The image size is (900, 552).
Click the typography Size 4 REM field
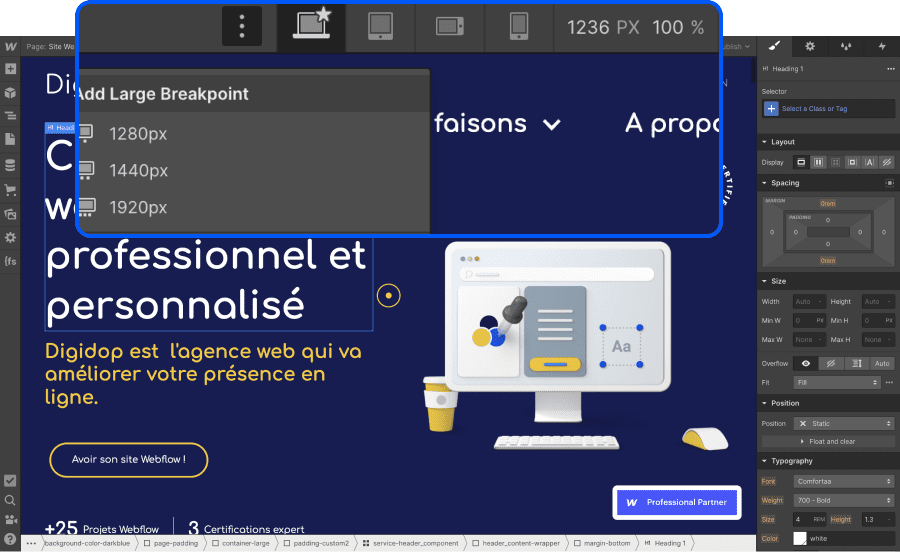point(809,519)
